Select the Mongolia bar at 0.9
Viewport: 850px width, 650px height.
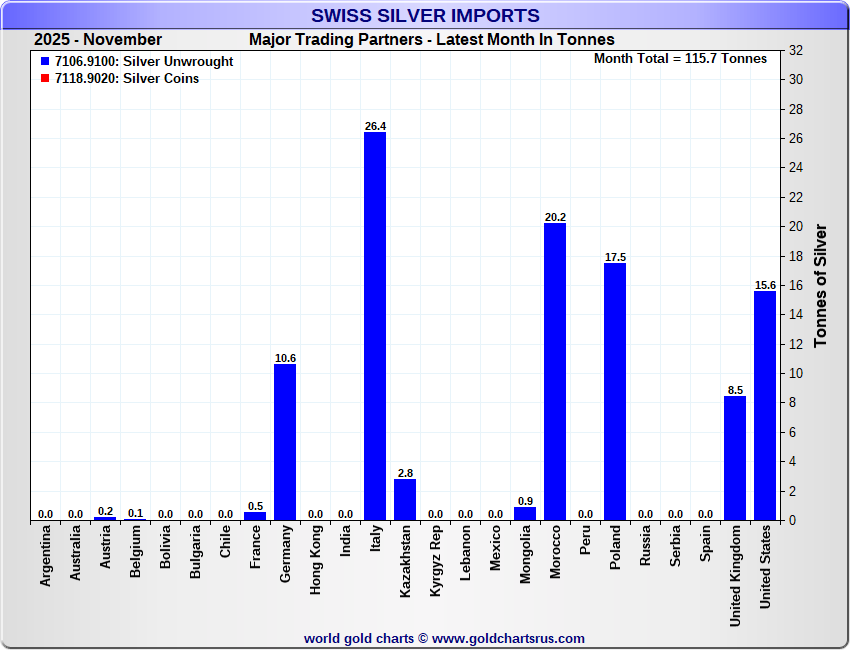tap(525, 514)
